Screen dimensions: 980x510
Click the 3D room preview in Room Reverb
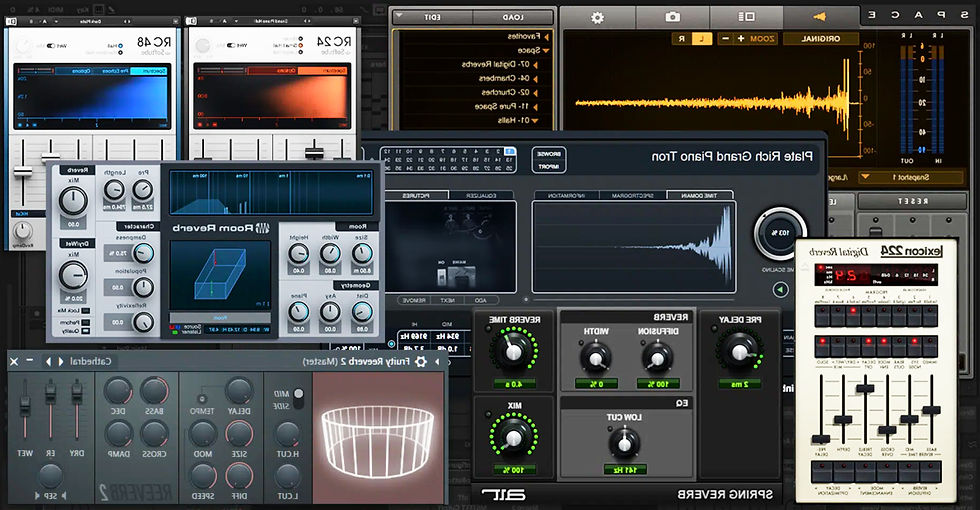220,275
